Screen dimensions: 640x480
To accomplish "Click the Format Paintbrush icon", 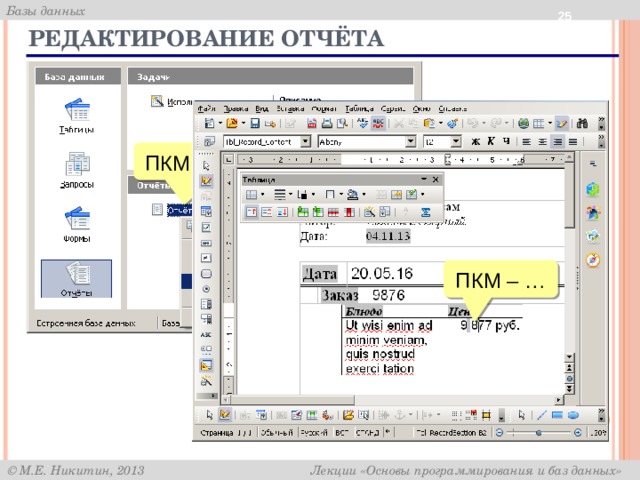I will click(x=452, y=123).
